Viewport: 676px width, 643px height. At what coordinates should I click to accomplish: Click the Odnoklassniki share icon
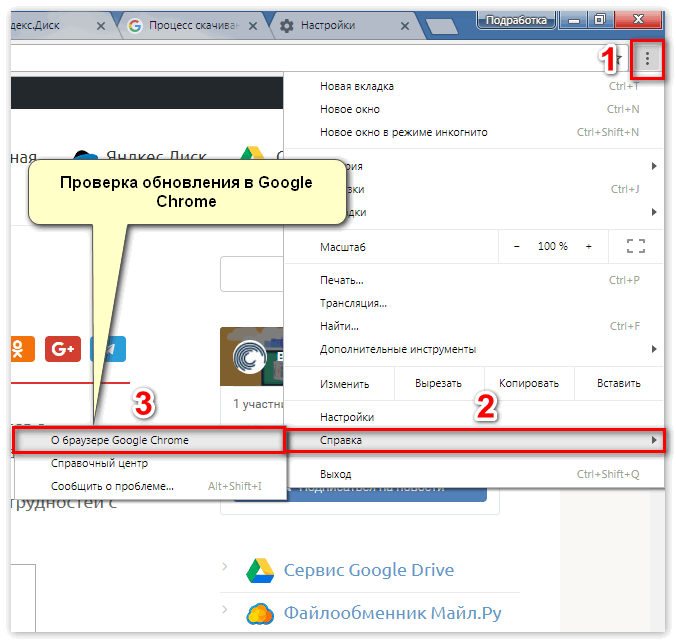[x=22, y=348]
